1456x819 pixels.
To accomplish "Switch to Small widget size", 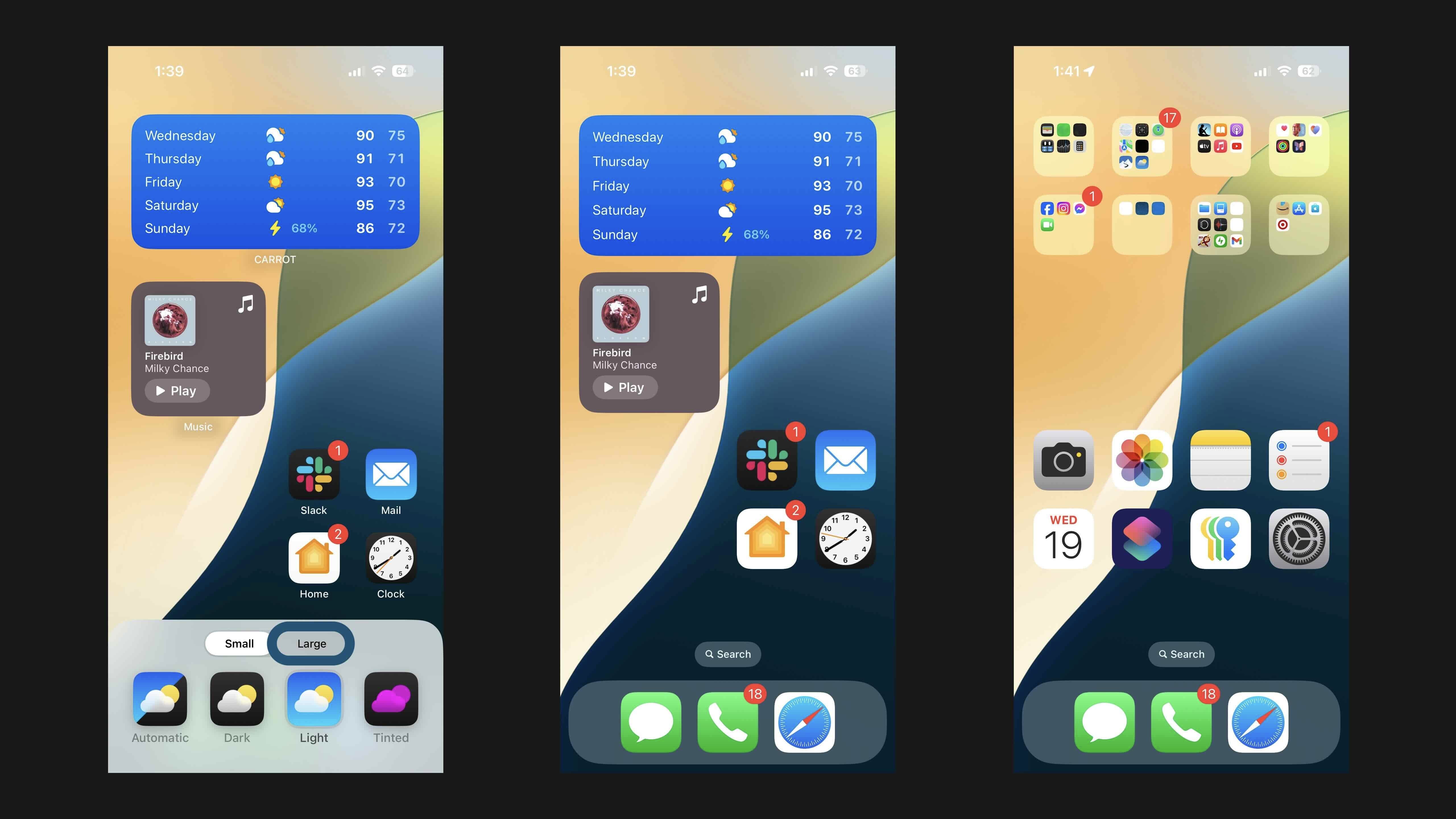I will click(238, 643).
